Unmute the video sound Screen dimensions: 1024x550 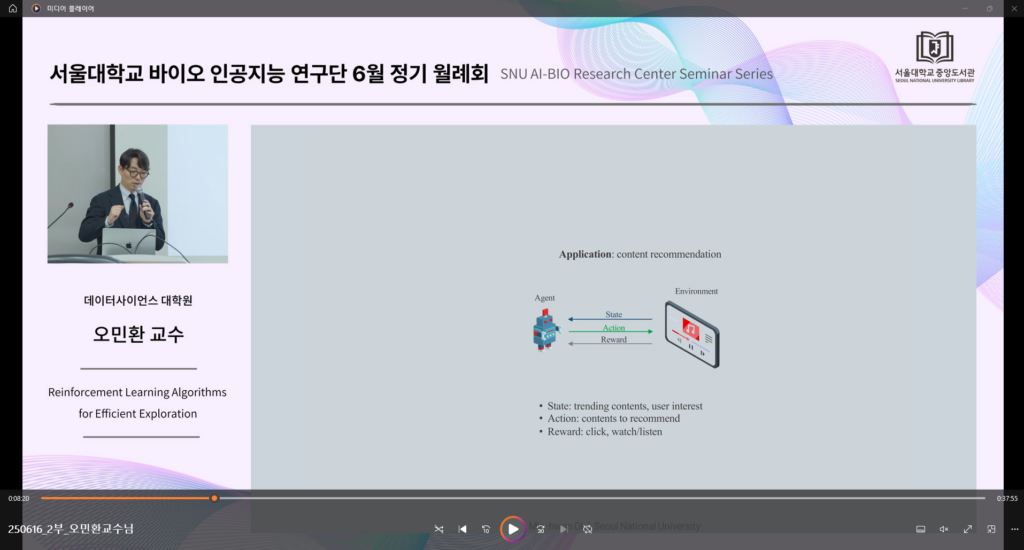click(944, 529)
